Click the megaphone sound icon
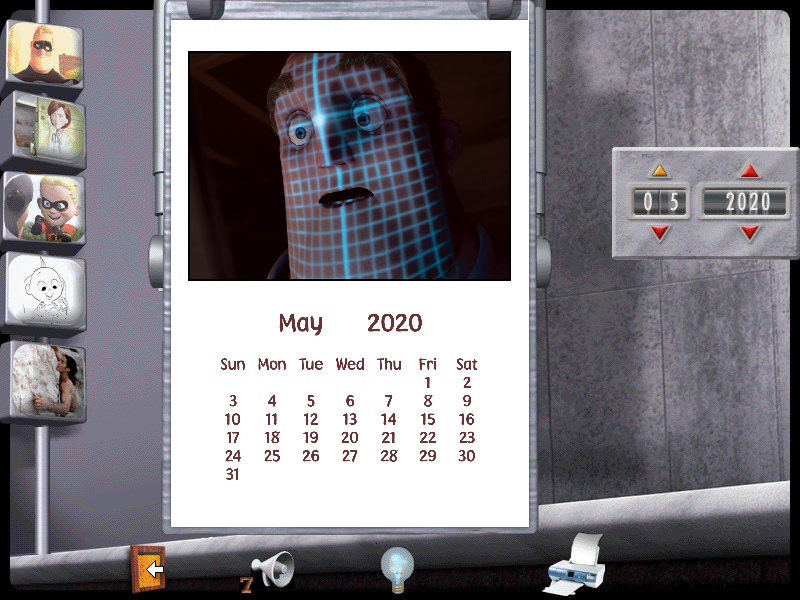 [273, 569]
